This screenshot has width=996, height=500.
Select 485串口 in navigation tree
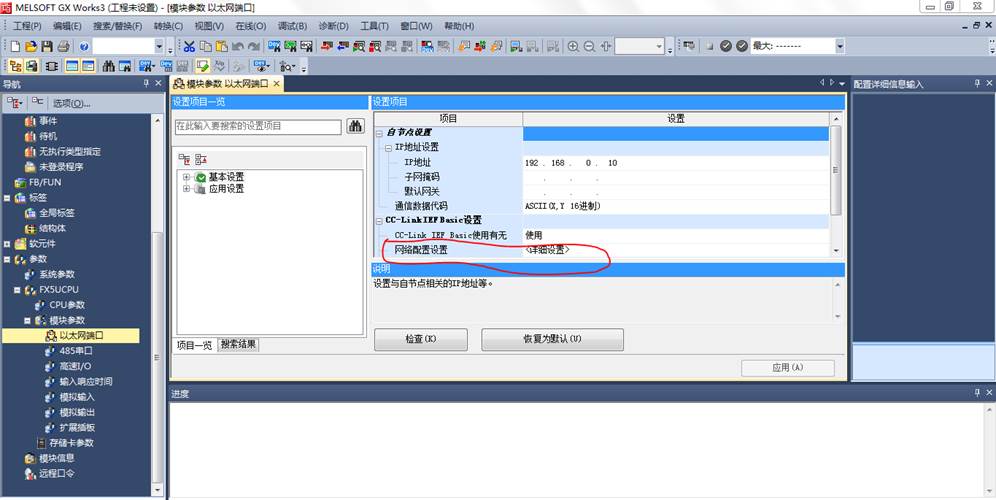click(x=76, y=351)
